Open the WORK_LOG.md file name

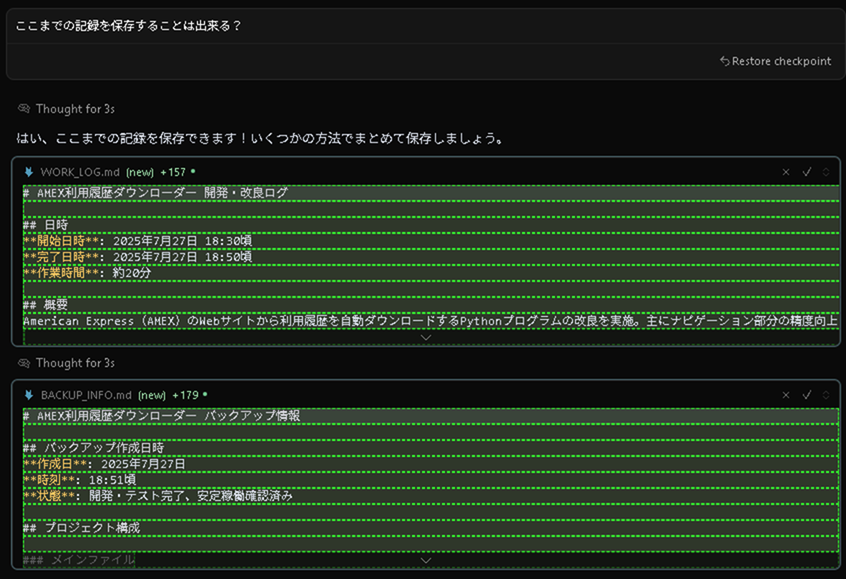(x=80, y=172)
